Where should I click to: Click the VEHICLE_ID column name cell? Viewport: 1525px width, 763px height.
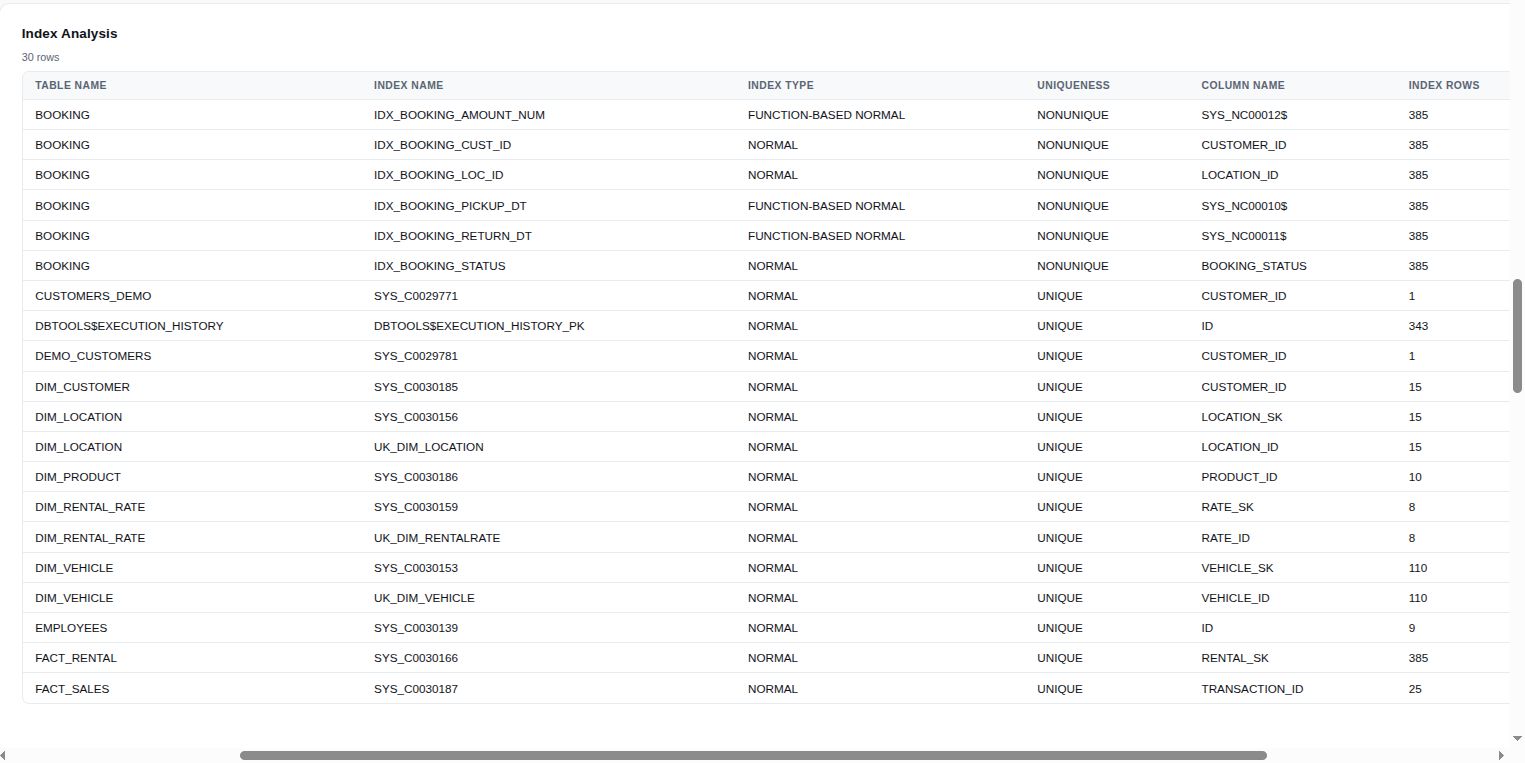[x=1235, y=598]
